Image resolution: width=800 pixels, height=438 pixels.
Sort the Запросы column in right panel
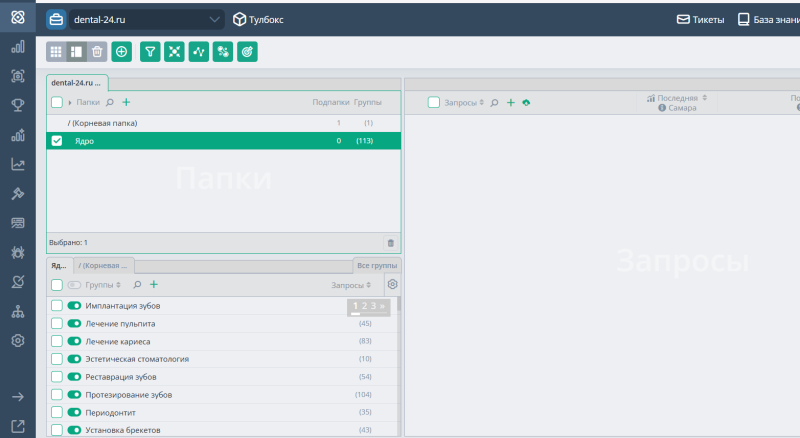tap(482, 102)
